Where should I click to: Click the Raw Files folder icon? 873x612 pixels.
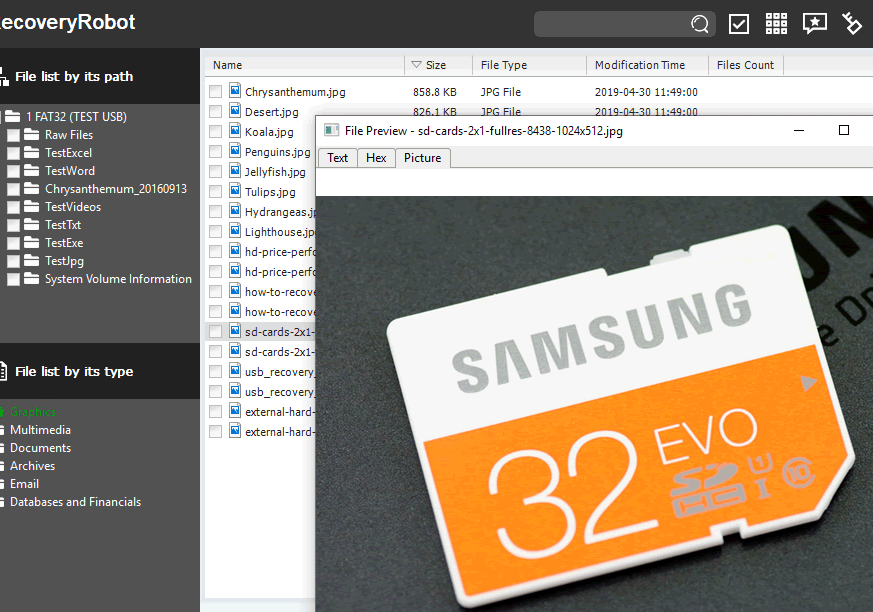click(32, 135)
